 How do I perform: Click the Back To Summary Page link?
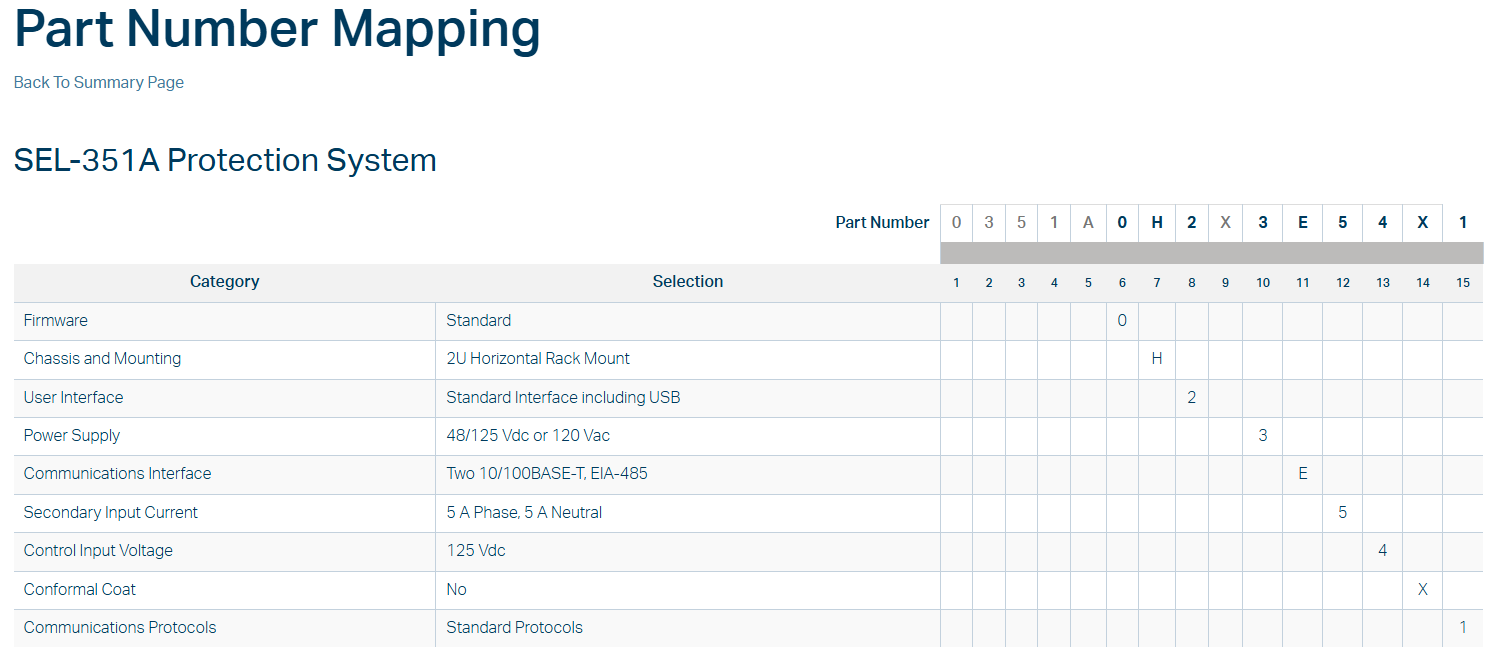(x=99, y=82)
